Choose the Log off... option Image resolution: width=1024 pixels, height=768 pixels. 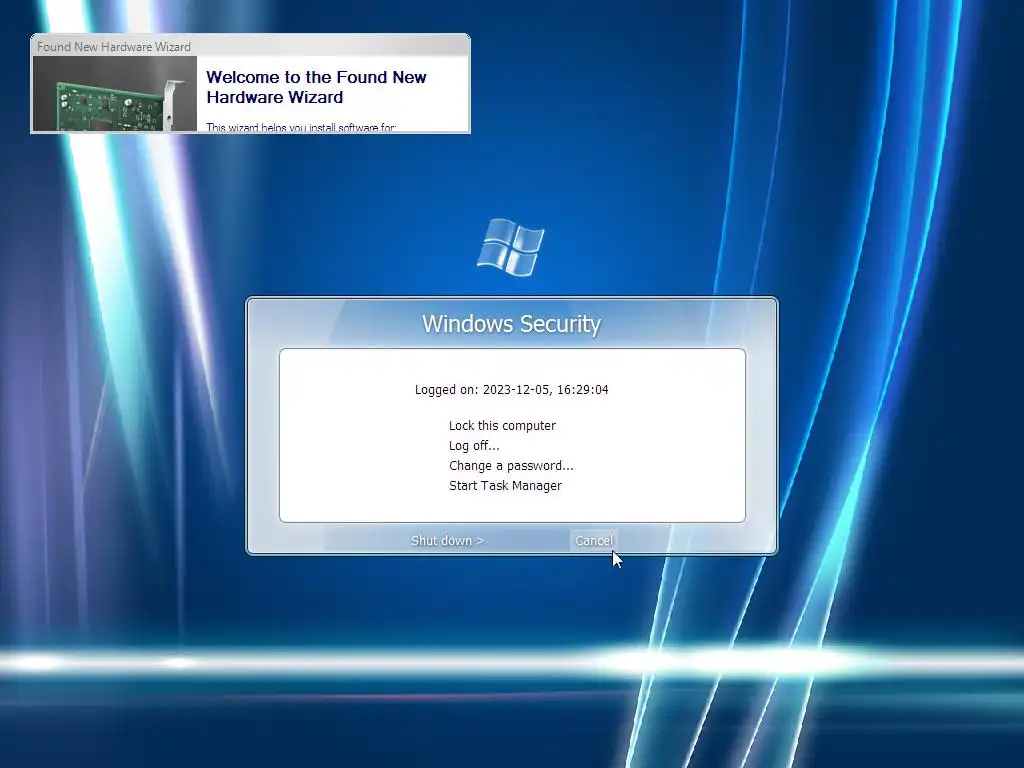click(474, 446)
